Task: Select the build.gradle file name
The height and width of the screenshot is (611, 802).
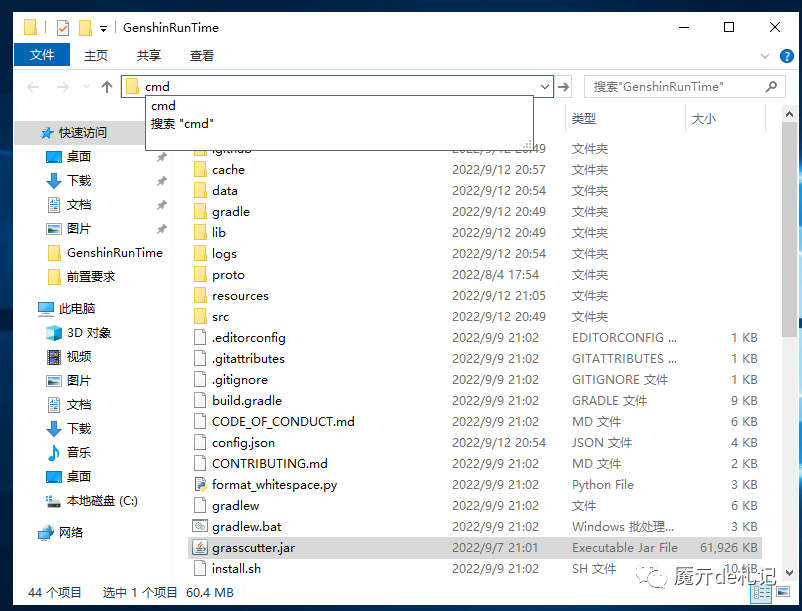Action: coord(247,401)
